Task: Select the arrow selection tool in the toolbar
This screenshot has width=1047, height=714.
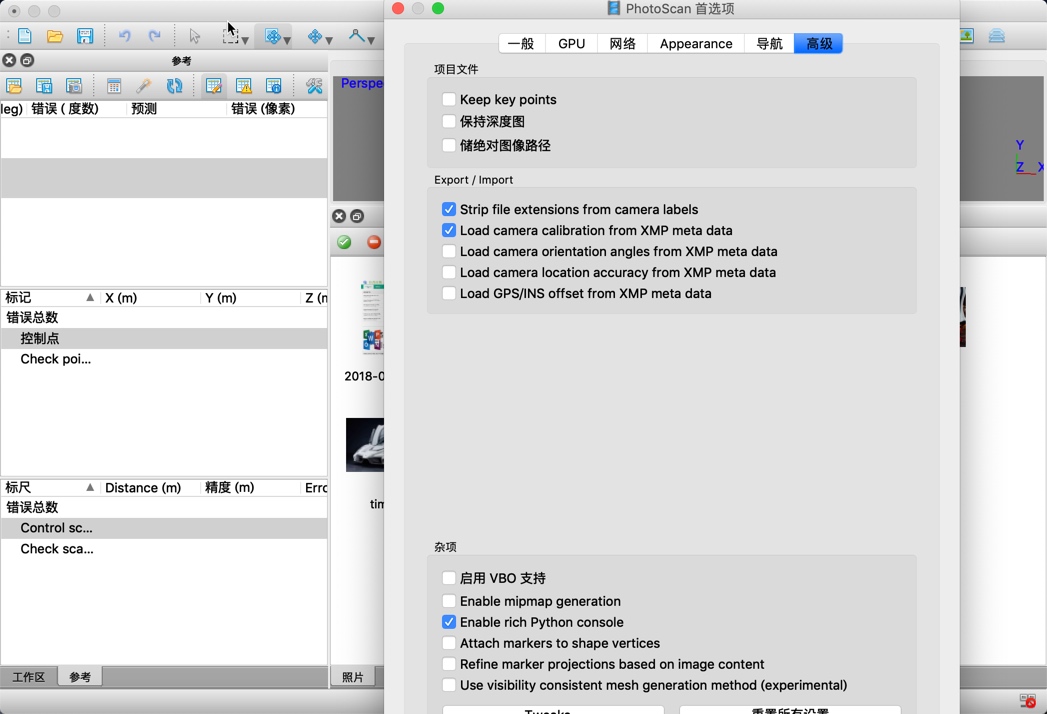Action: tap(194, 36)
